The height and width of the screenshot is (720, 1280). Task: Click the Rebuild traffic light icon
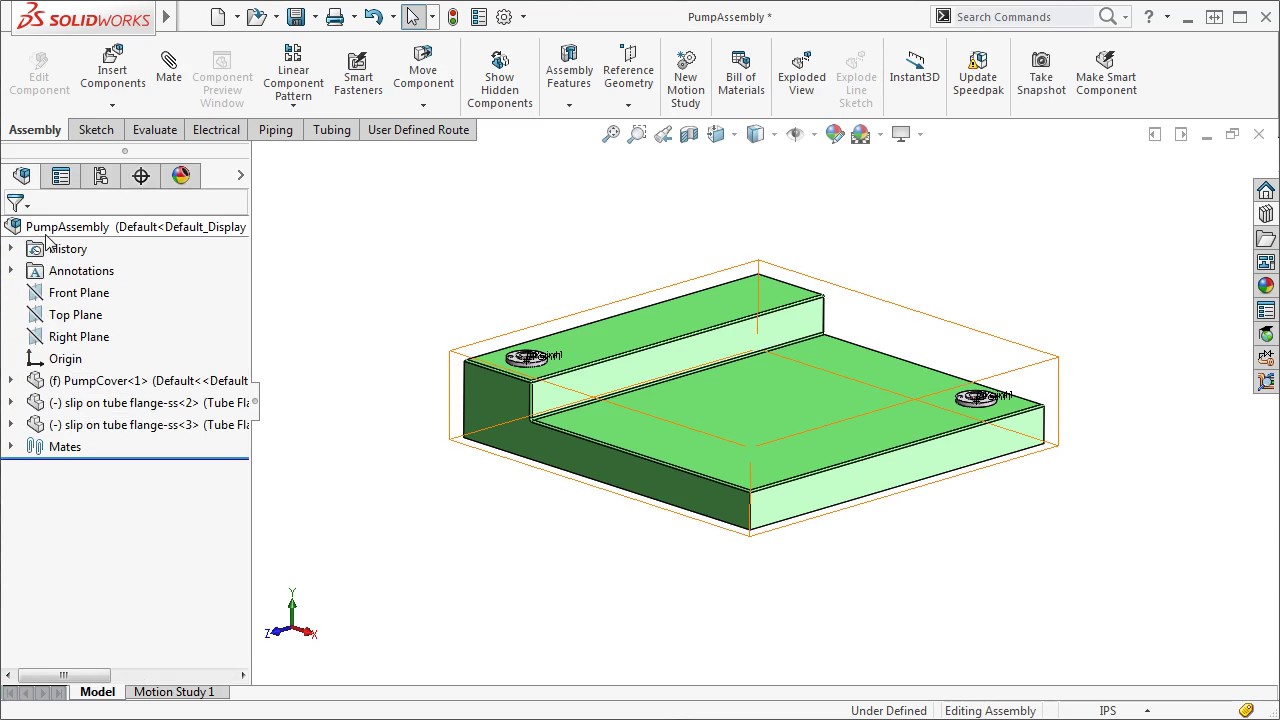pos(453,16)
